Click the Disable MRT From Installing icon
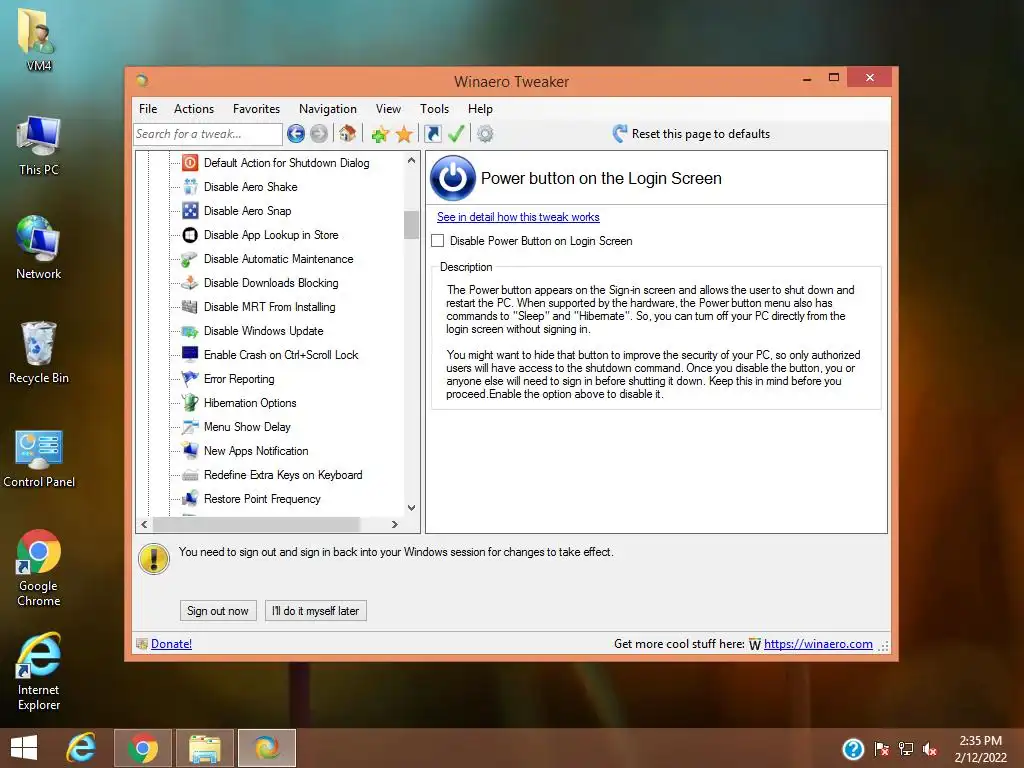 [190, 306]
